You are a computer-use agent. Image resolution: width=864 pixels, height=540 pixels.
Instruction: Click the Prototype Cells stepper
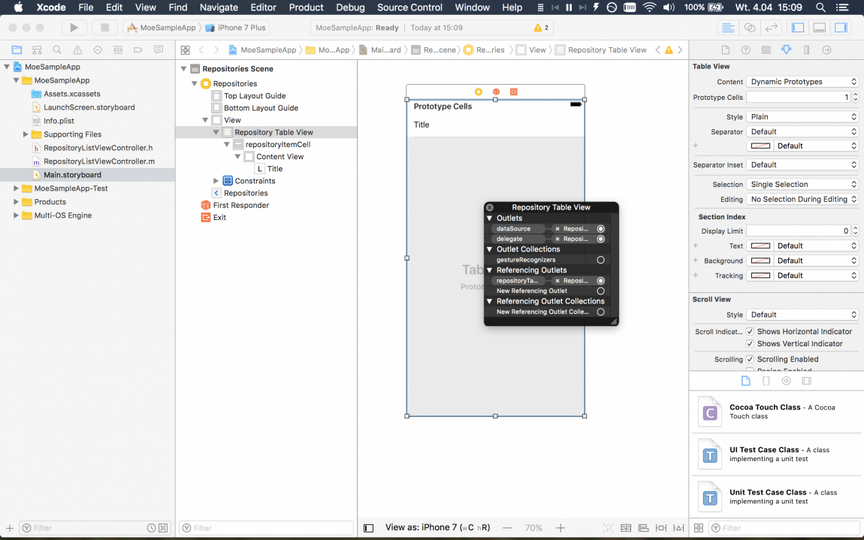[x=855, y=97]
